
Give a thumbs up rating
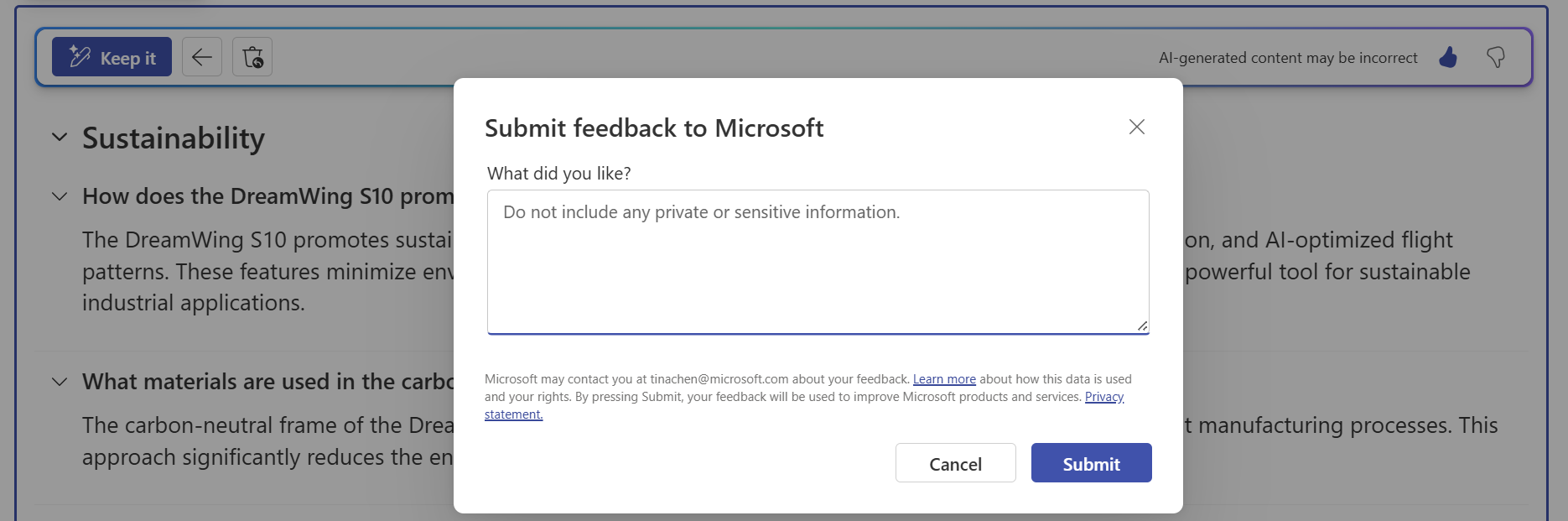[x=1448, y=57]
